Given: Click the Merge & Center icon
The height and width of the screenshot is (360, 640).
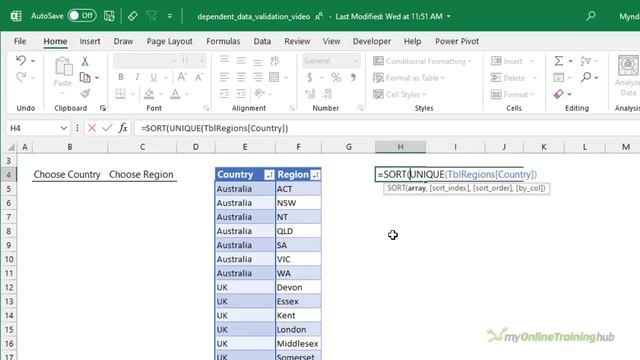Looking at the screenshot, I should click(274, 77).
